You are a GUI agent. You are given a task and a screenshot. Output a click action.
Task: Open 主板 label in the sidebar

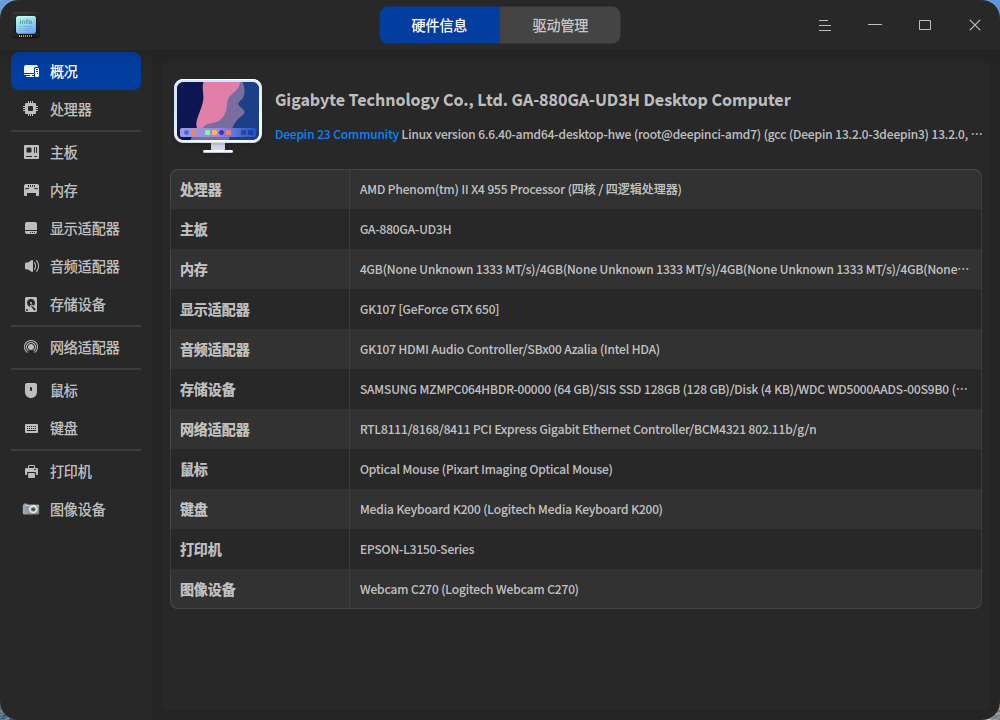pyautogui.click(x=64, y=152)
